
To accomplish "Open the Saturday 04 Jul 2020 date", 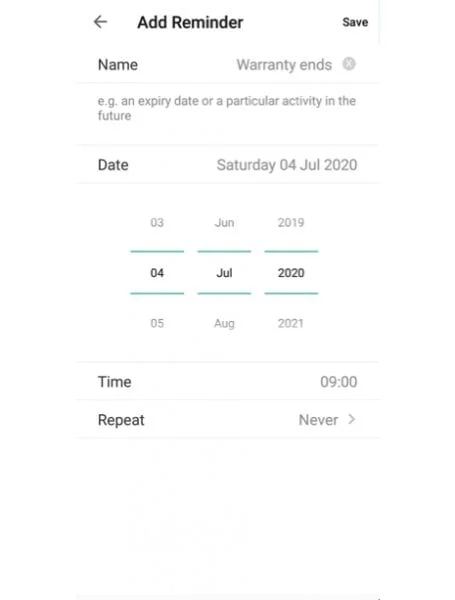I will click(x=287, y=165).
